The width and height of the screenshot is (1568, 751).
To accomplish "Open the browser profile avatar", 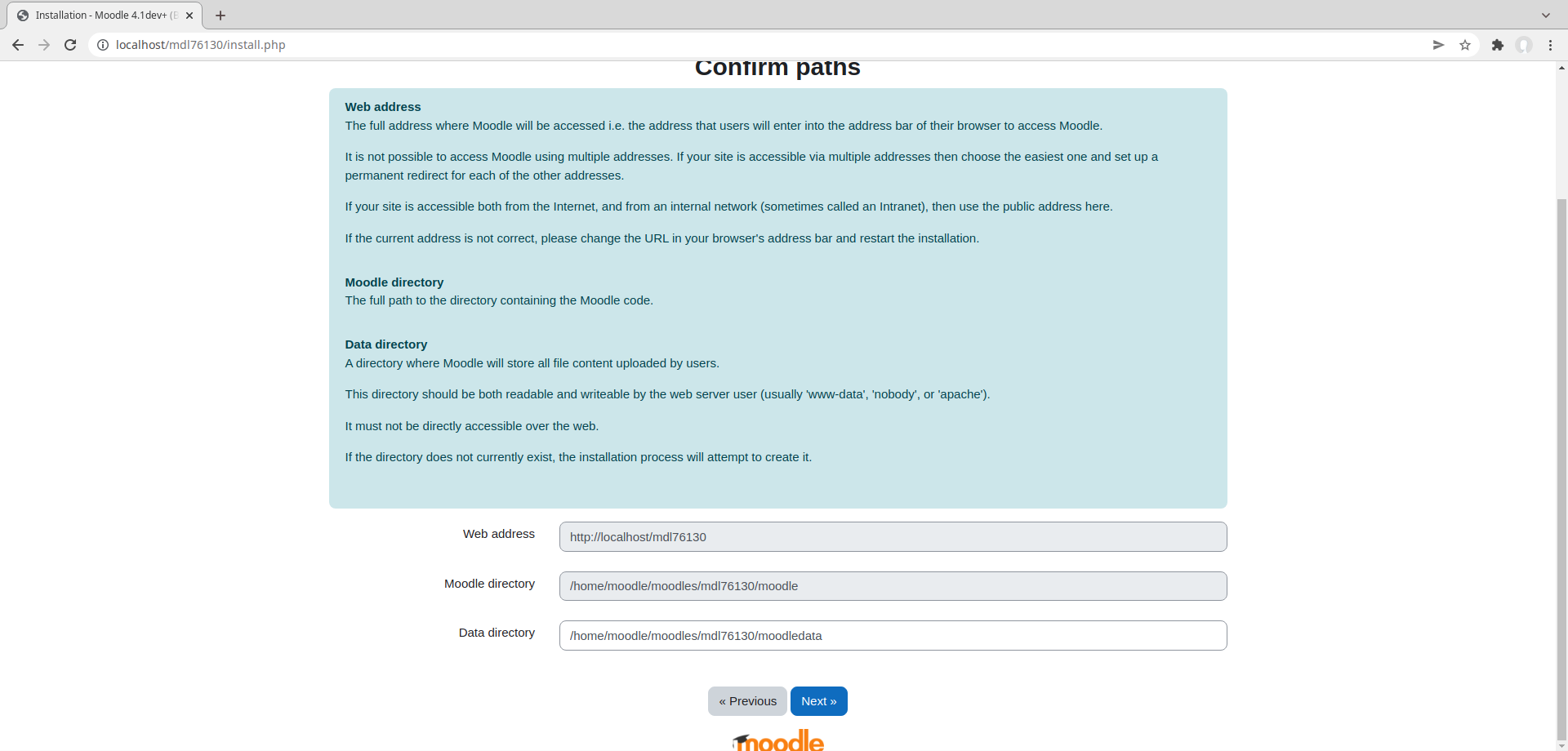I will coord(1524,45).
